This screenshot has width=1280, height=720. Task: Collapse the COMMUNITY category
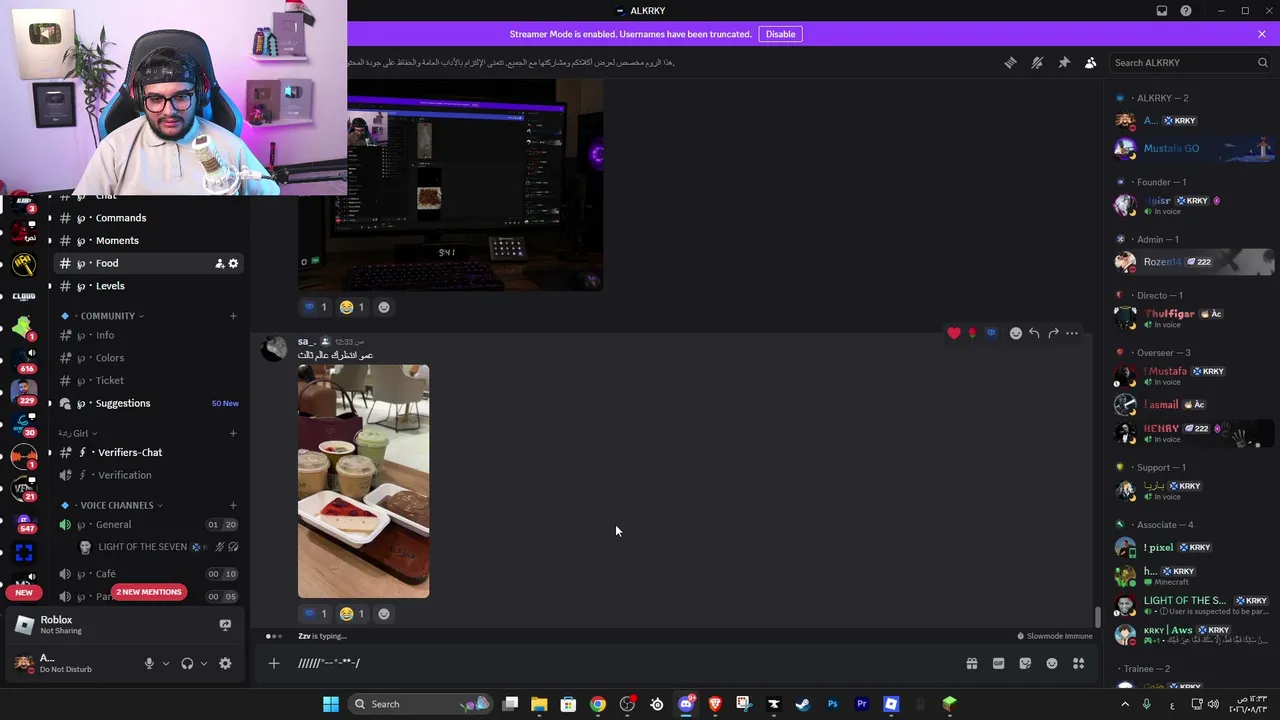tap(108, 316)
